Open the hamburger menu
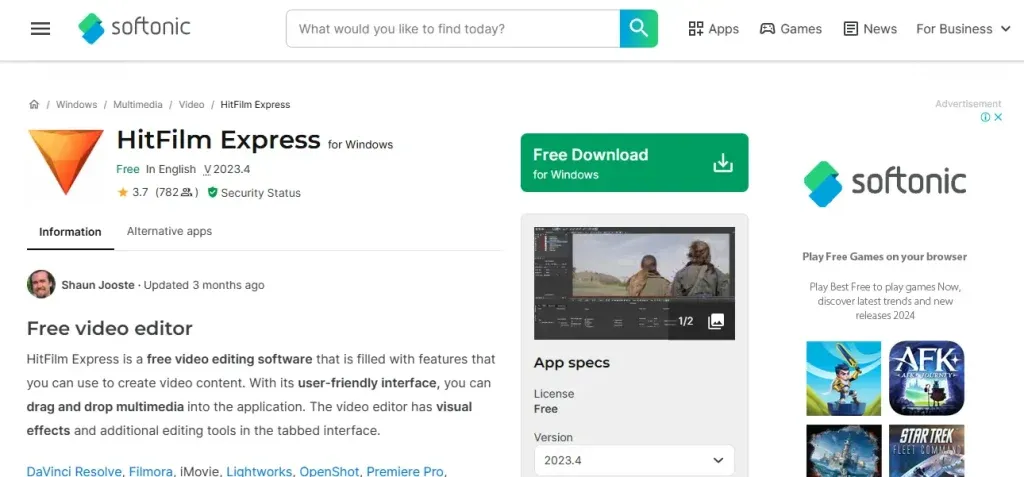The image size is (1024, 477). tap(40, 29)
